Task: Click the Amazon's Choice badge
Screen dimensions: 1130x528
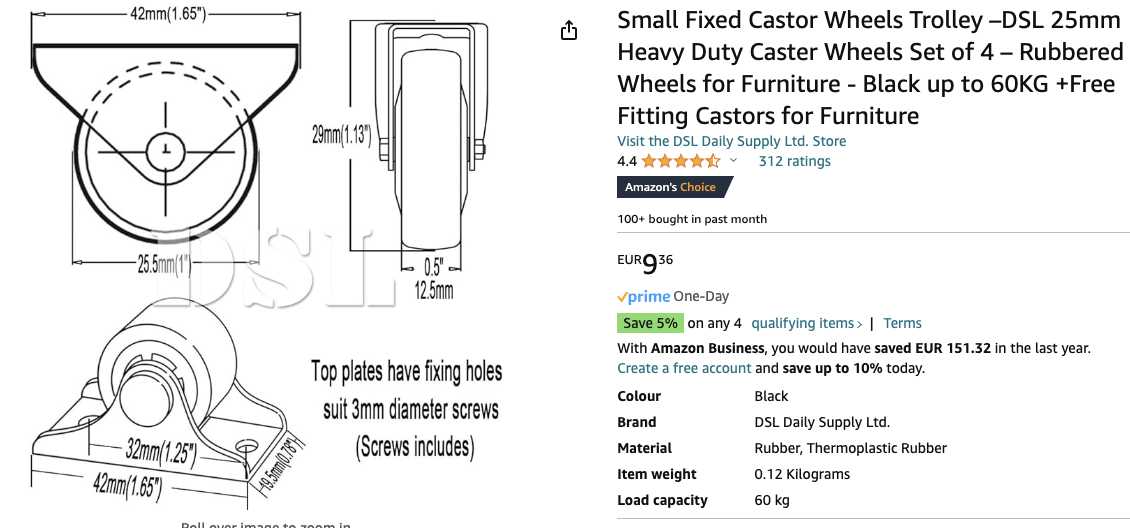Action: (x=674, y=187)
